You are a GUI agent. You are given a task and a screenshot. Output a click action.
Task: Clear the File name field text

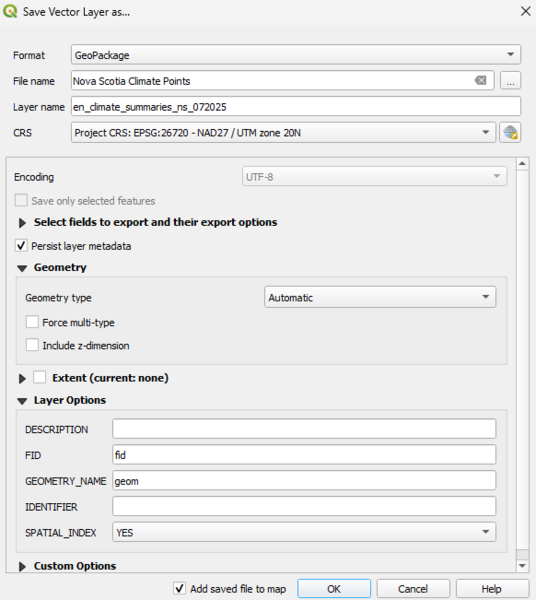tap(481, 80)
